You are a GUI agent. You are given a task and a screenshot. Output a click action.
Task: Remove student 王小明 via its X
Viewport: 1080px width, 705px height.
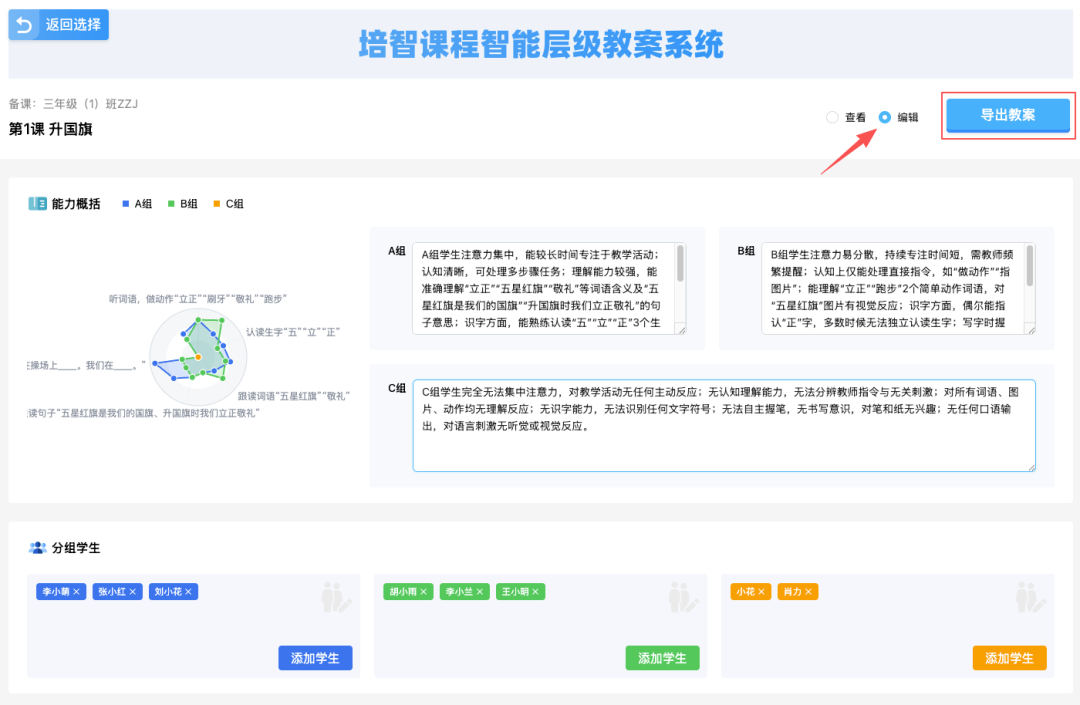(535, 591)
